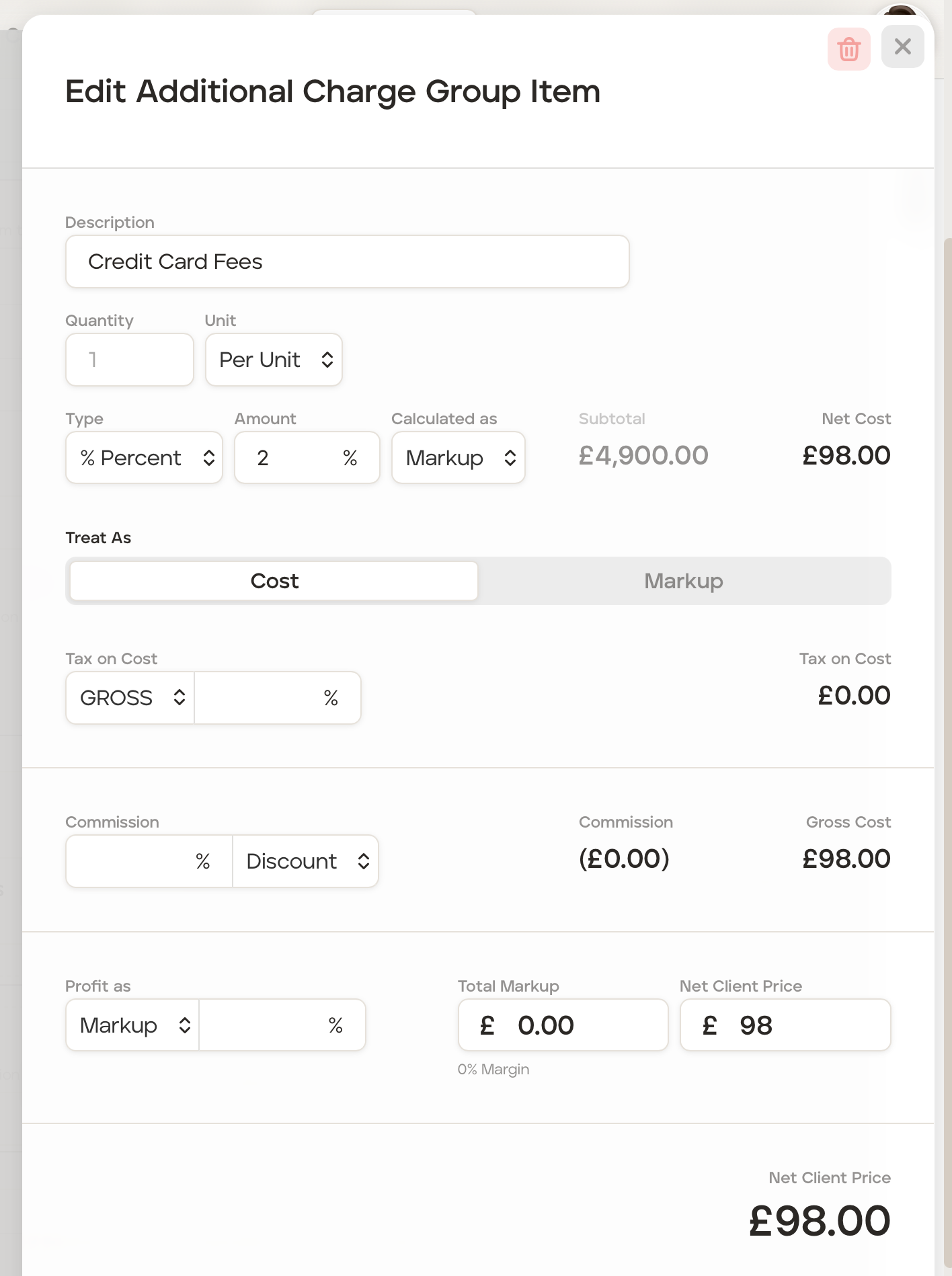Open the Per Unit dropdown

tap(274, 360)
